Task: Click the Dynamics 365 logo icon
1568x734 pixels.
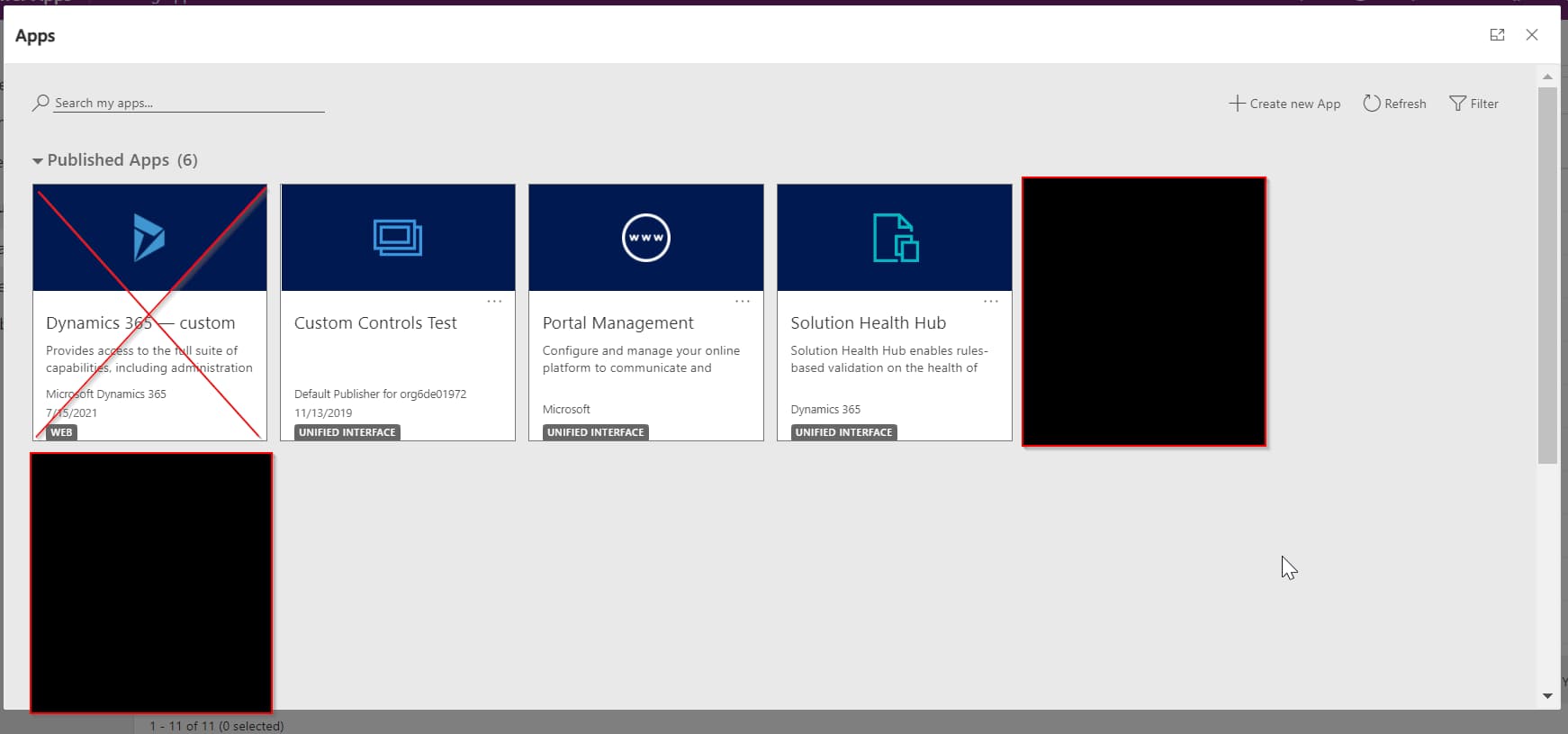Action: point(149,238)
